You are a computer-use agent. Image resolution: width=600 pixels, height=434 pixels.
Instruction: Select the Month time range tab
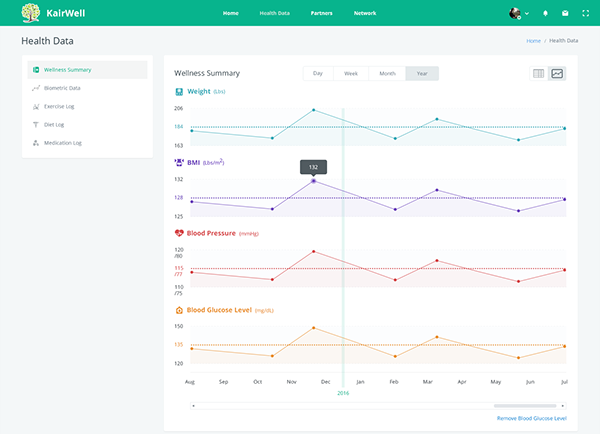click(x=387, y=73)
